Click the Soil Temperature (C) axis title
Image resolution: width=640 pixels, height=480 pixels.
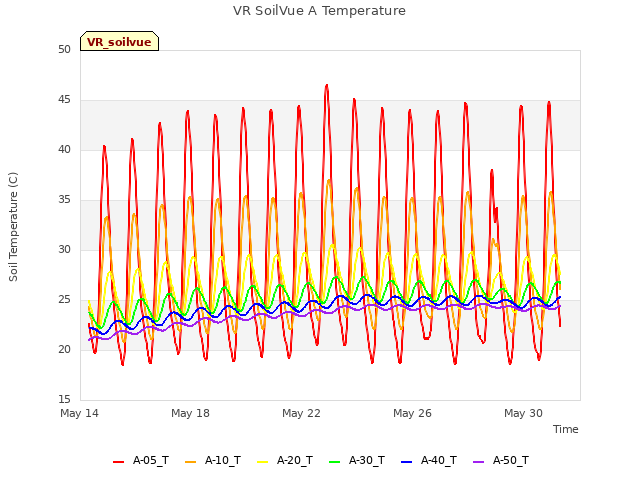(x=13, y=227)
